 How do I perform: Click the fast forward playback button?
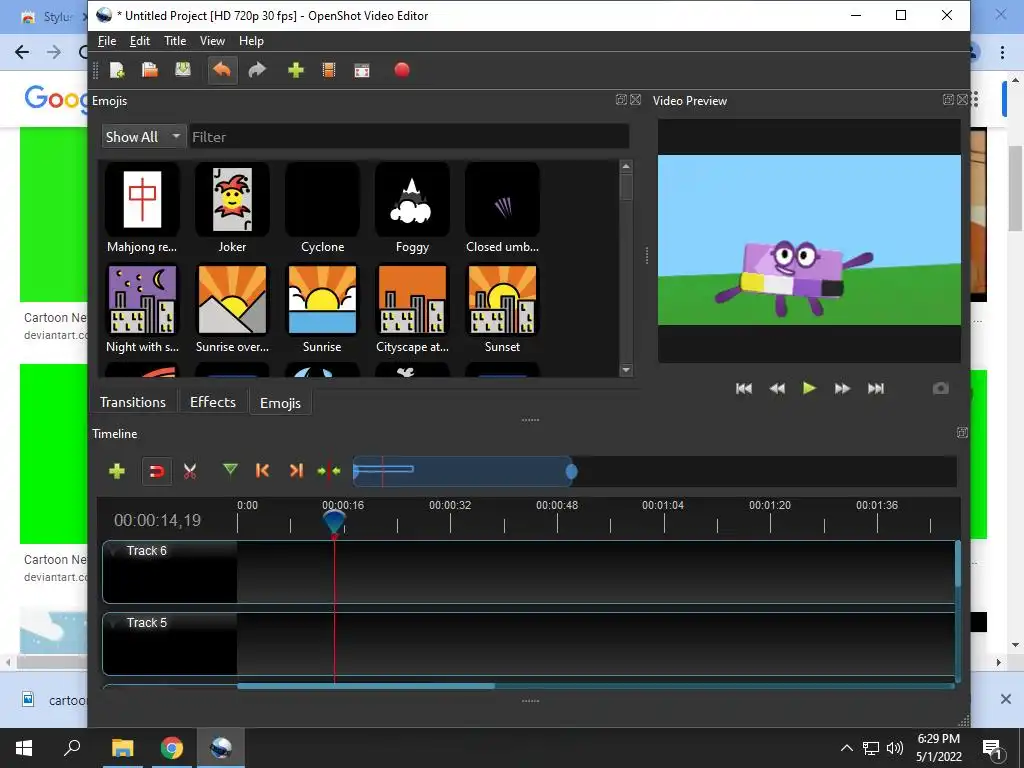[x=842, y=389]
